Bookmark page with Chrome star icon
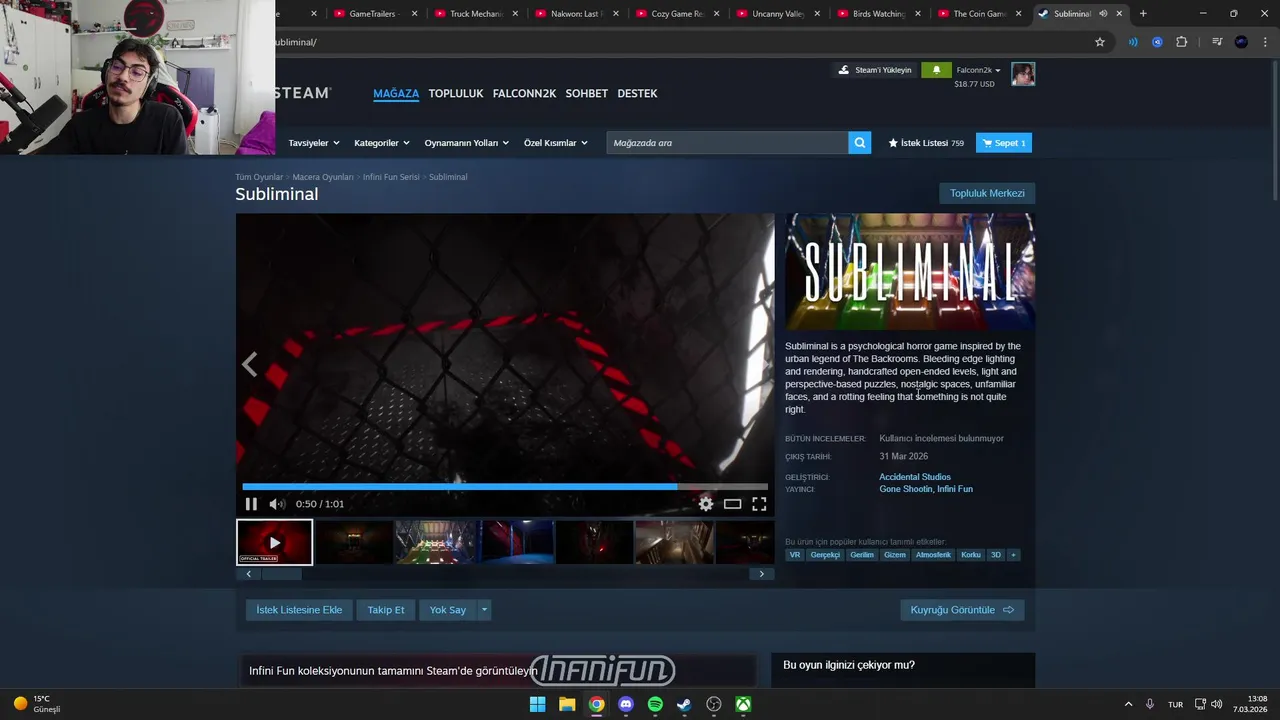The width and height of the screenshot is (1280, 720). (1100, 42)
